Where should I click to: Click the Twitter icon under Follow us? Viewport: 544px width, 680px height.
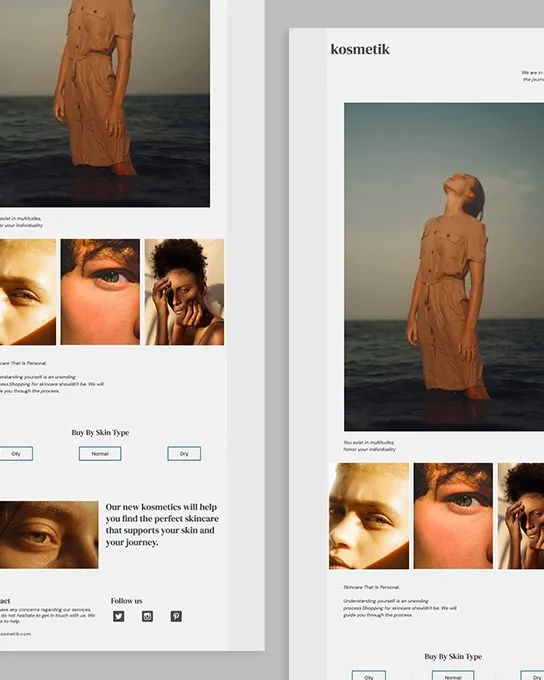pos(118,616)
